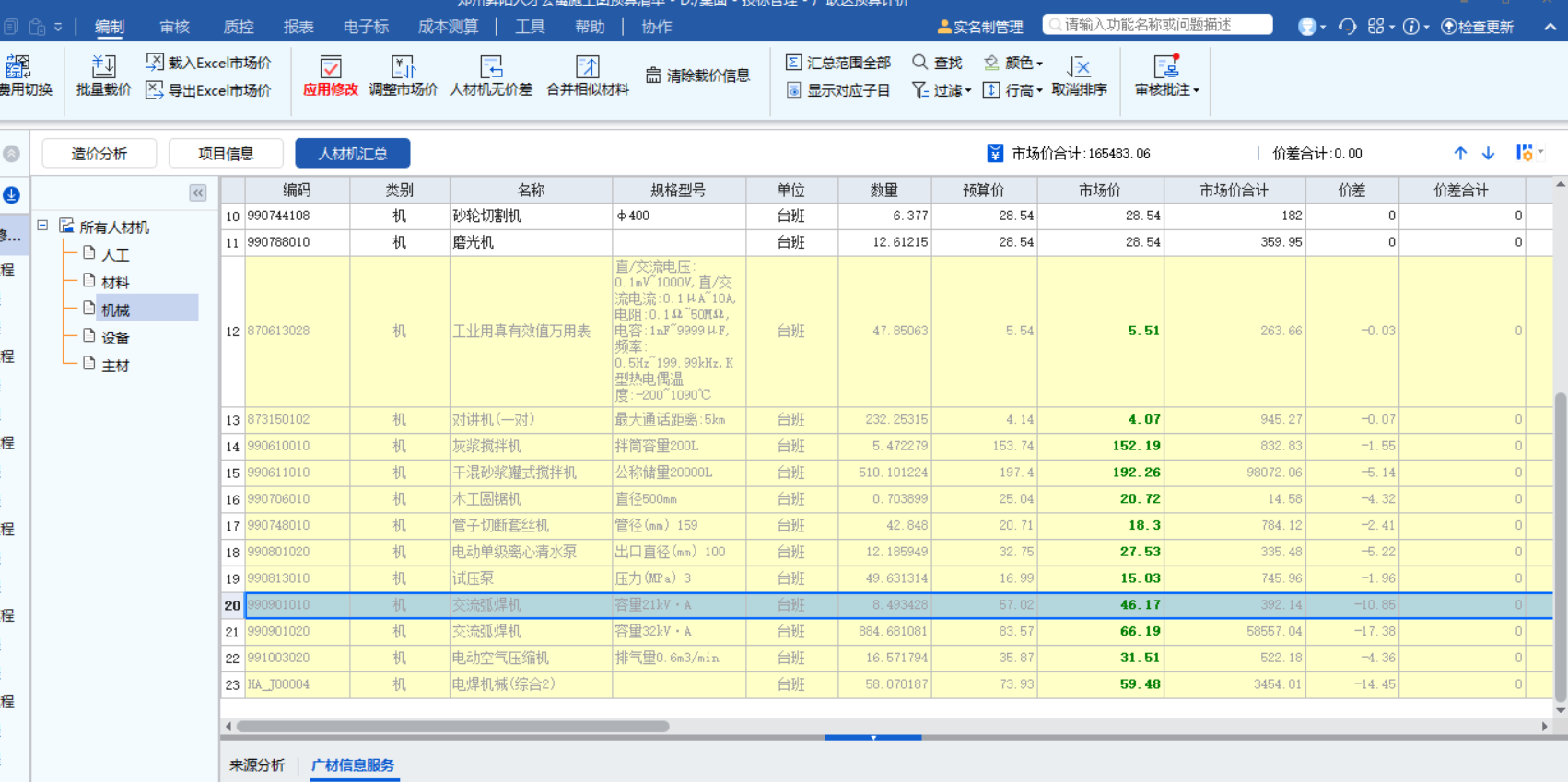
Task: Open the 查找 search tool
Action: 937,63
